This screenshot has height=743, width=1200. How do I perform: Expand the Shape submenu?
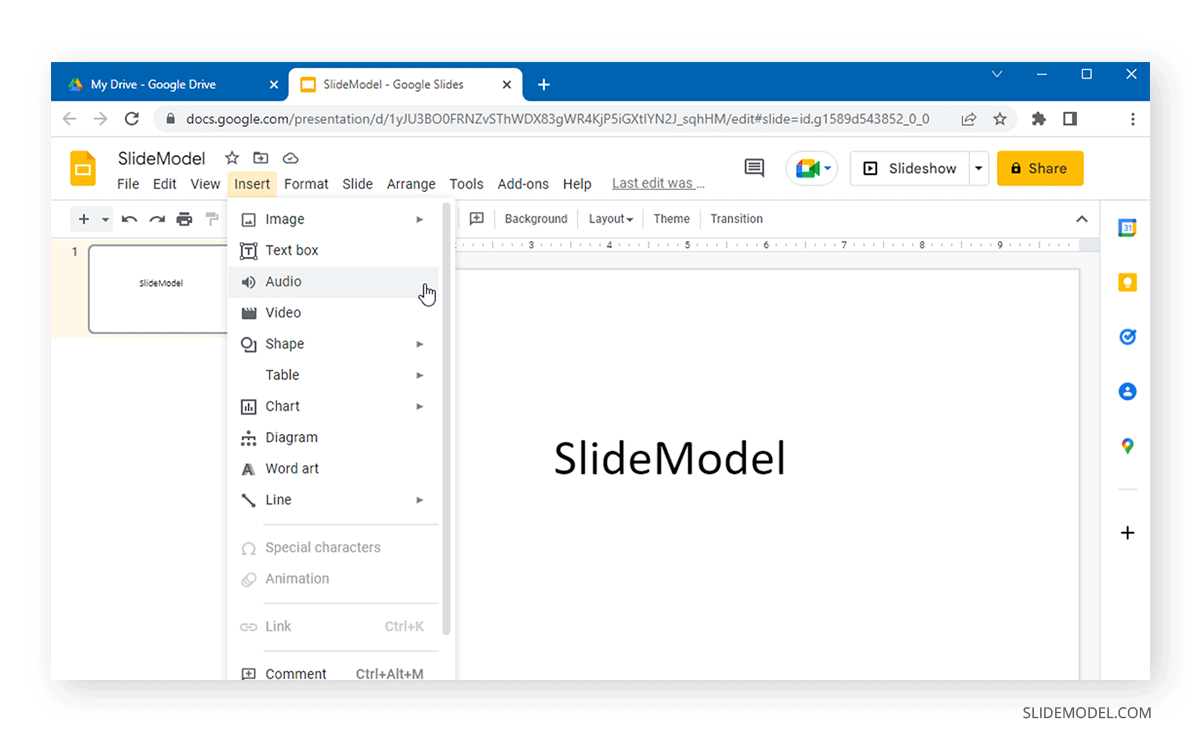(334, 344)
